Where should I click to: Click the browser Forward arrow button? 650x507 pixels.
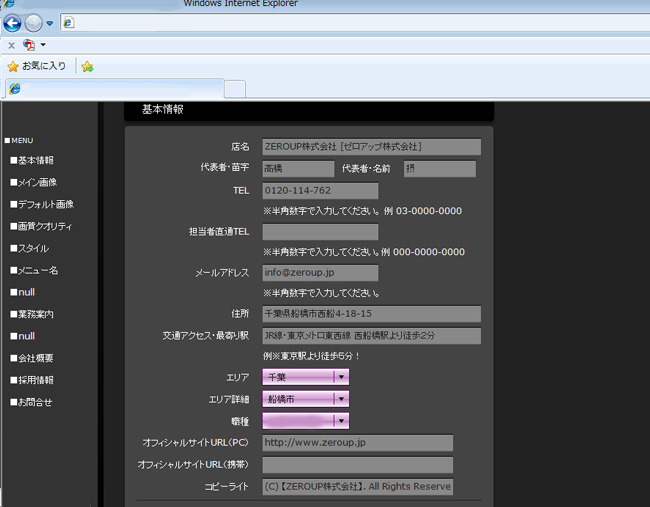33,23
